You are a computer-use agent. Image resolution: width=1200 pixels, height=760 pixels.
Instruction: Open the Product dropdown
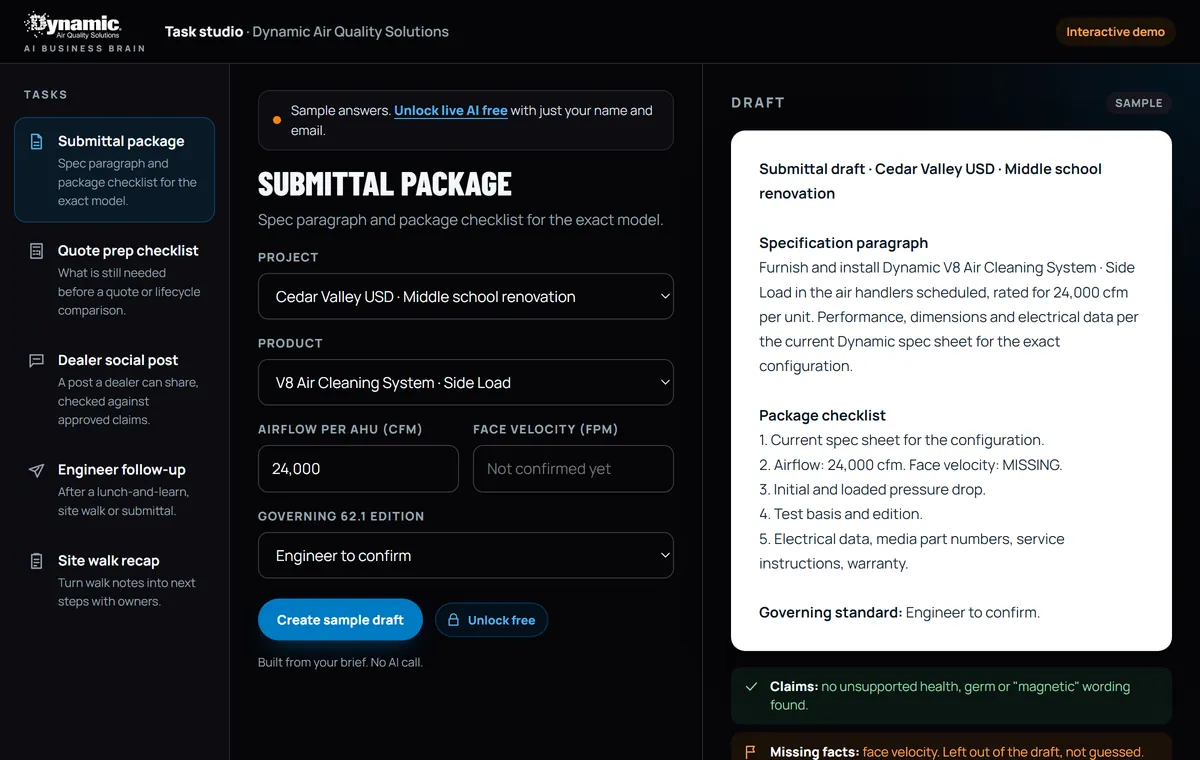[x=466, y=382]
